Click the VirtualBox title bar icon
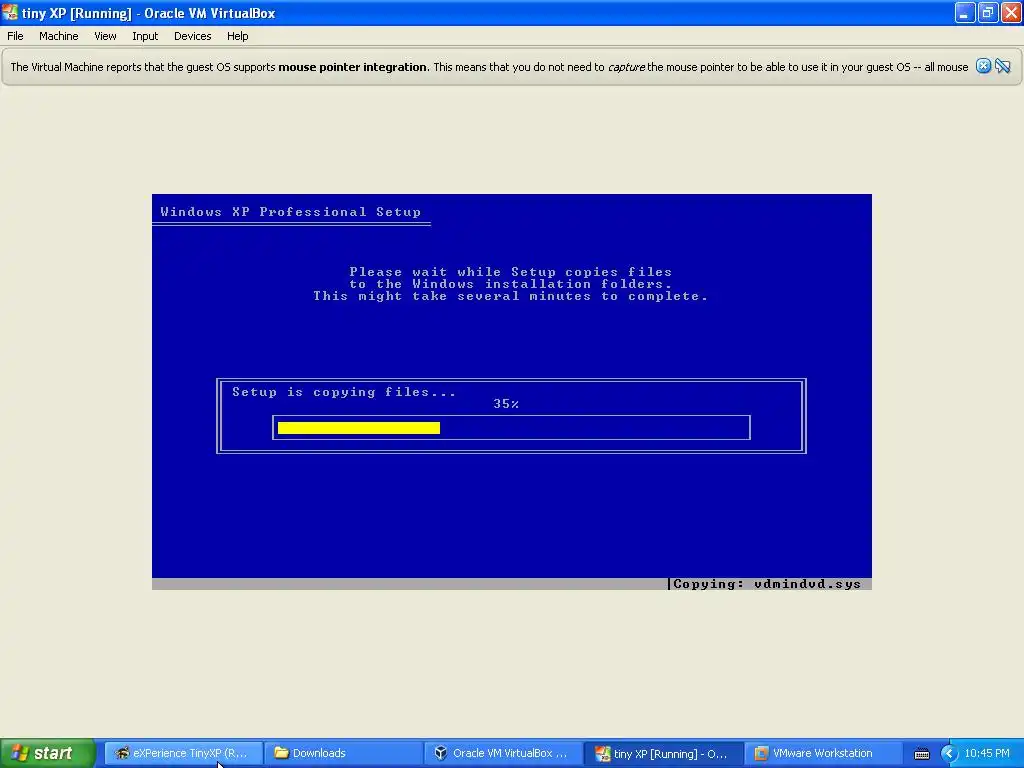The height and width of the screenshot is (768, 1024). point(10,12)
